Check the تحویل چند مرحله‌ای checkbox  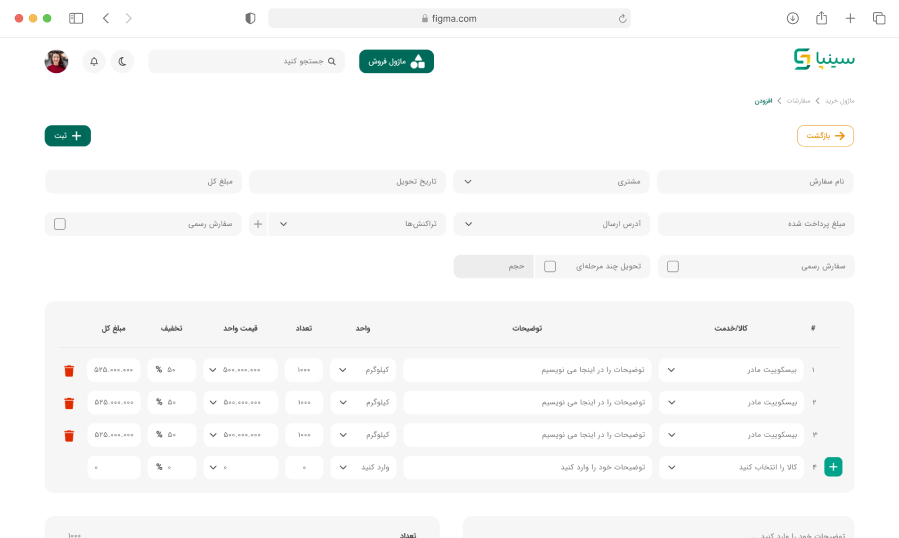coord(550,267)
